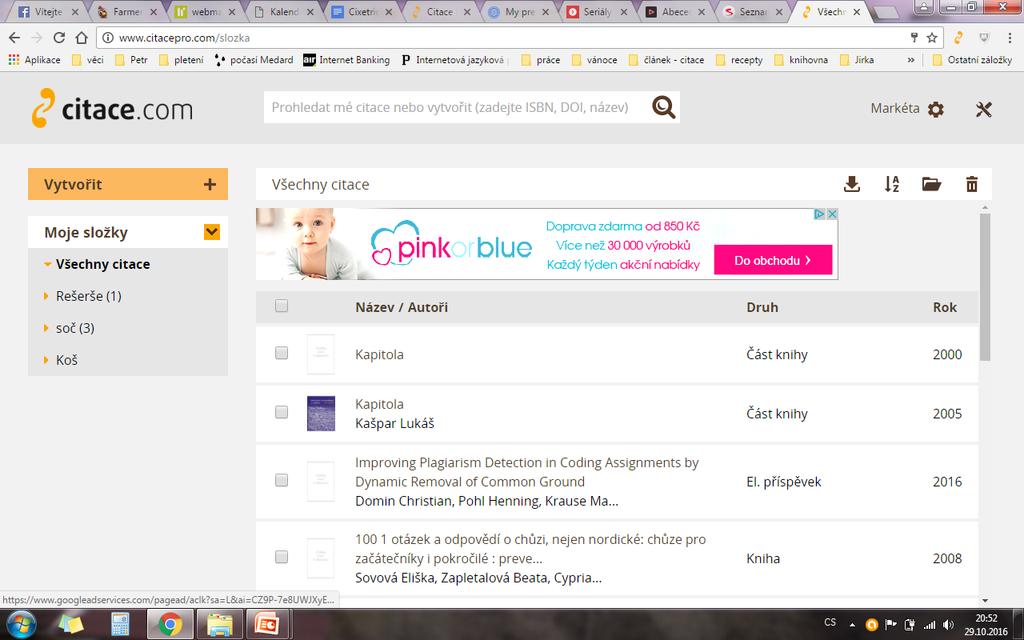1024x640 pixels.
Task: Click the browser back arrow
Action: click(14, 37)
